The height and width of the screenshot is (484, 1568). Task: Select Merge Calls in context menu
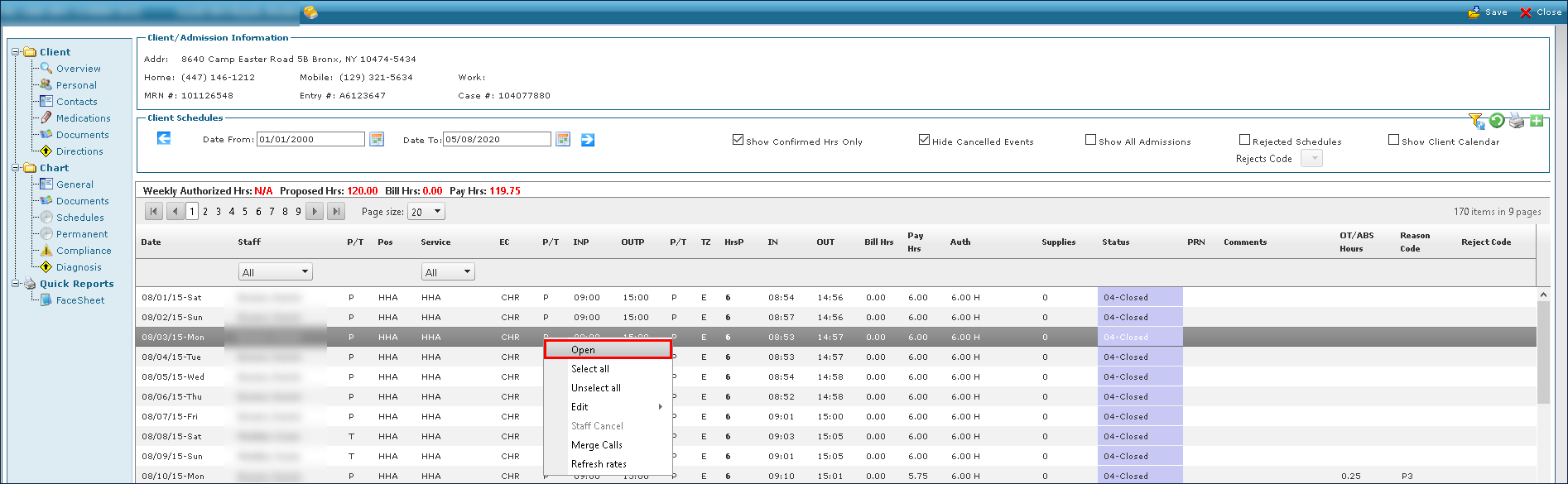click(596, 445)
